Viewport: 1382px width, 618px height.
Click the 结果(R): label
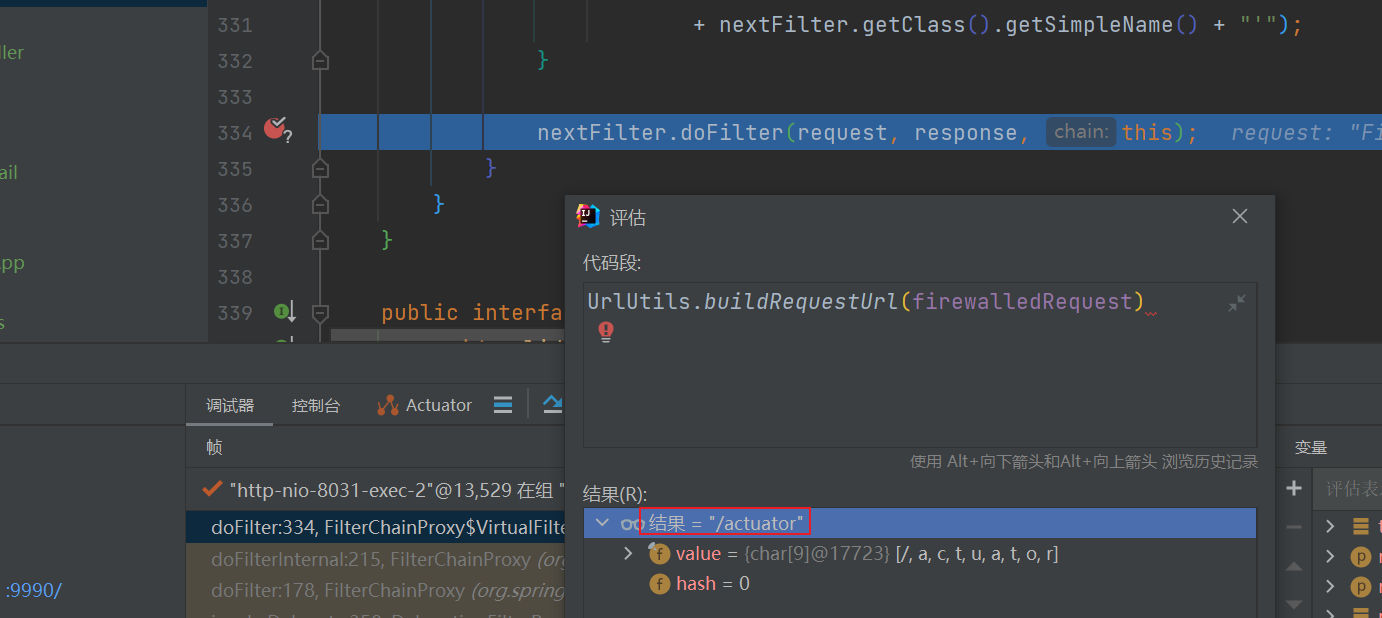(615, 493)
